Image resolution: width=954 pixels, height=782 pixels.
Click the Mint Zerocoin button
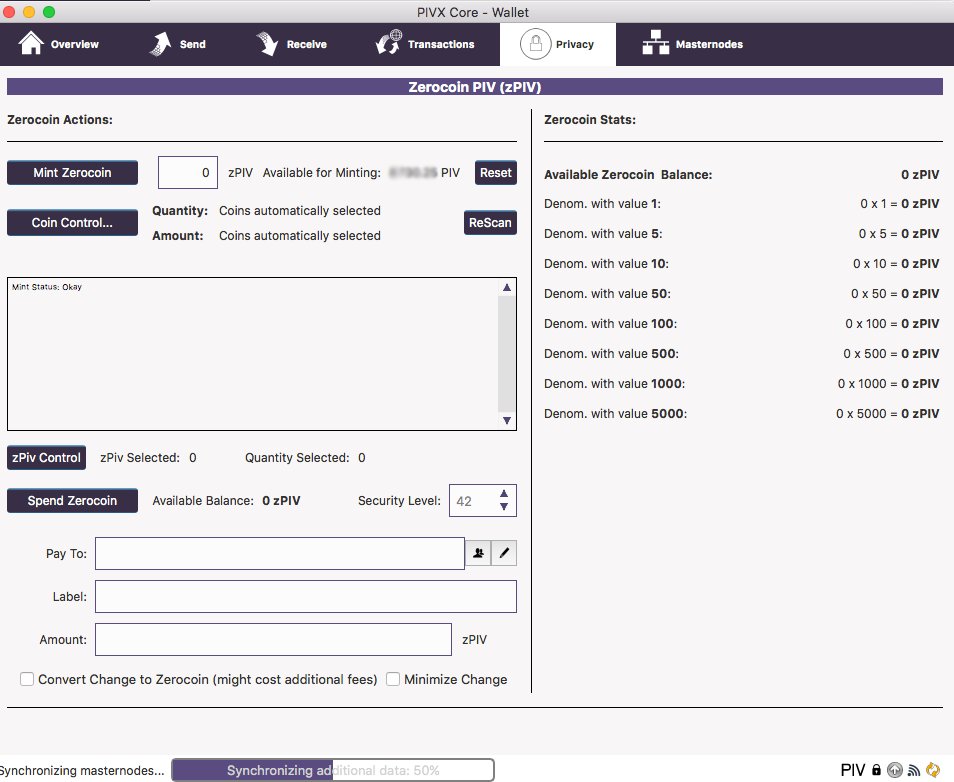pyautogui.click(x=72, y=173)
